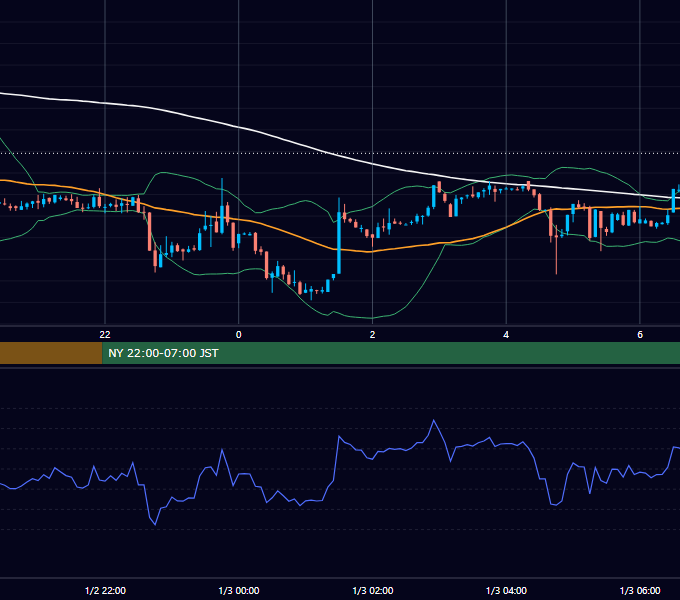Click the time axis label 4
The width and height of the screenshot is (680, 600).
tap(506, 335)
